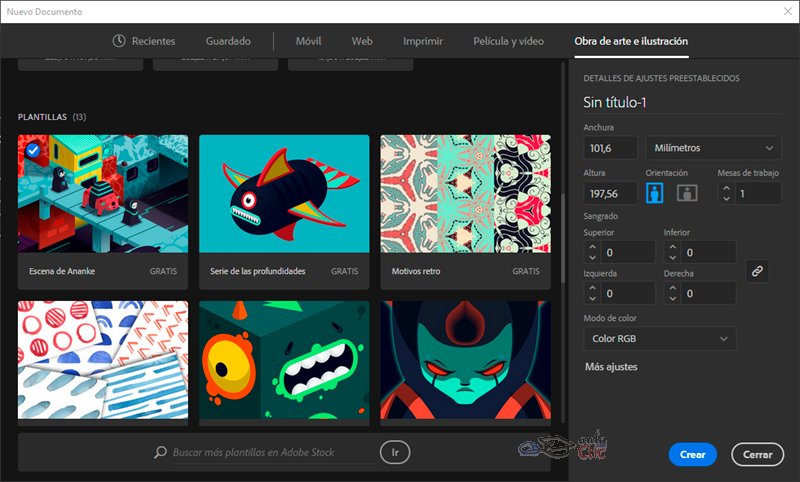
Task: Click the Derecha bleed input field
Action: pyautogui.click(x=708, y=293)
